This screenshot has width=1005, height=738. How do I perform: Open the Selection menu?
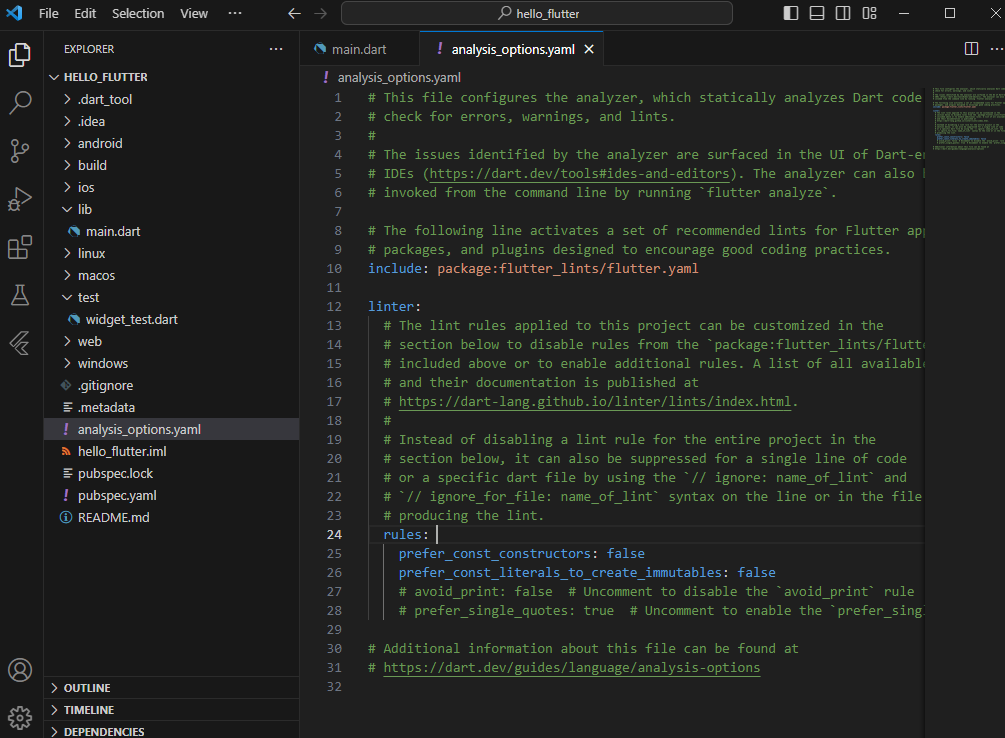pos(138,13)
